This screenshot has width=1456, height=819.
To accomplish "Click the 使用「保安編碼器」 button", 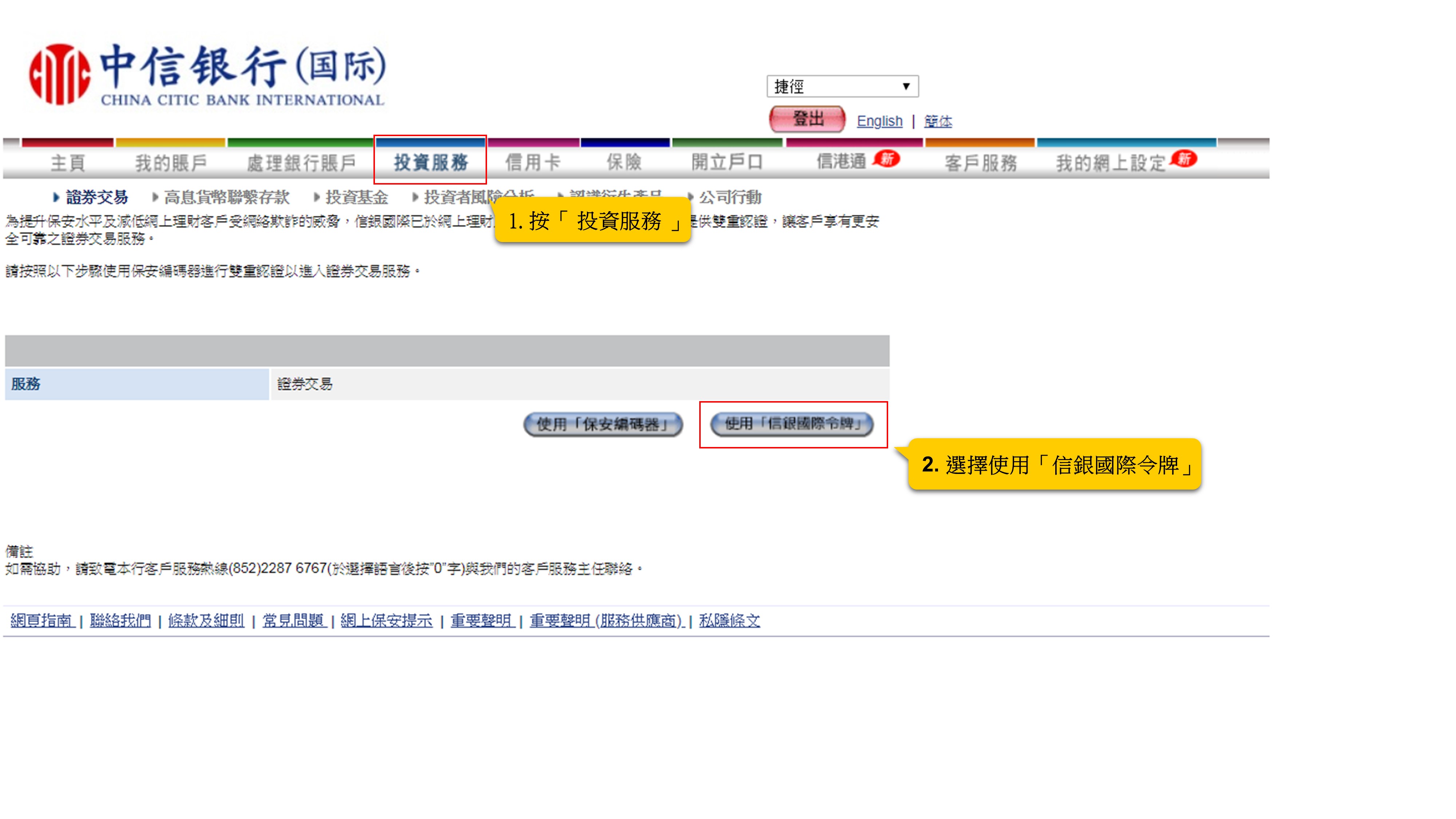I will click(x=603, y=424).
